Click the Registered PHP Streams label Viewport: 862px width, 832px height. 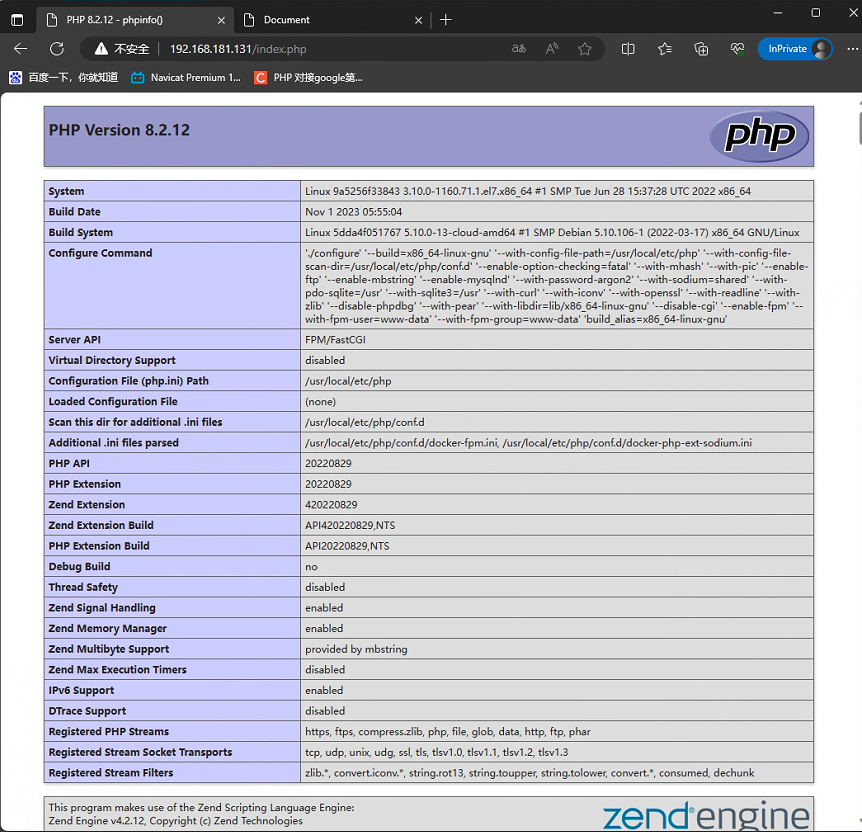[109, 731]
